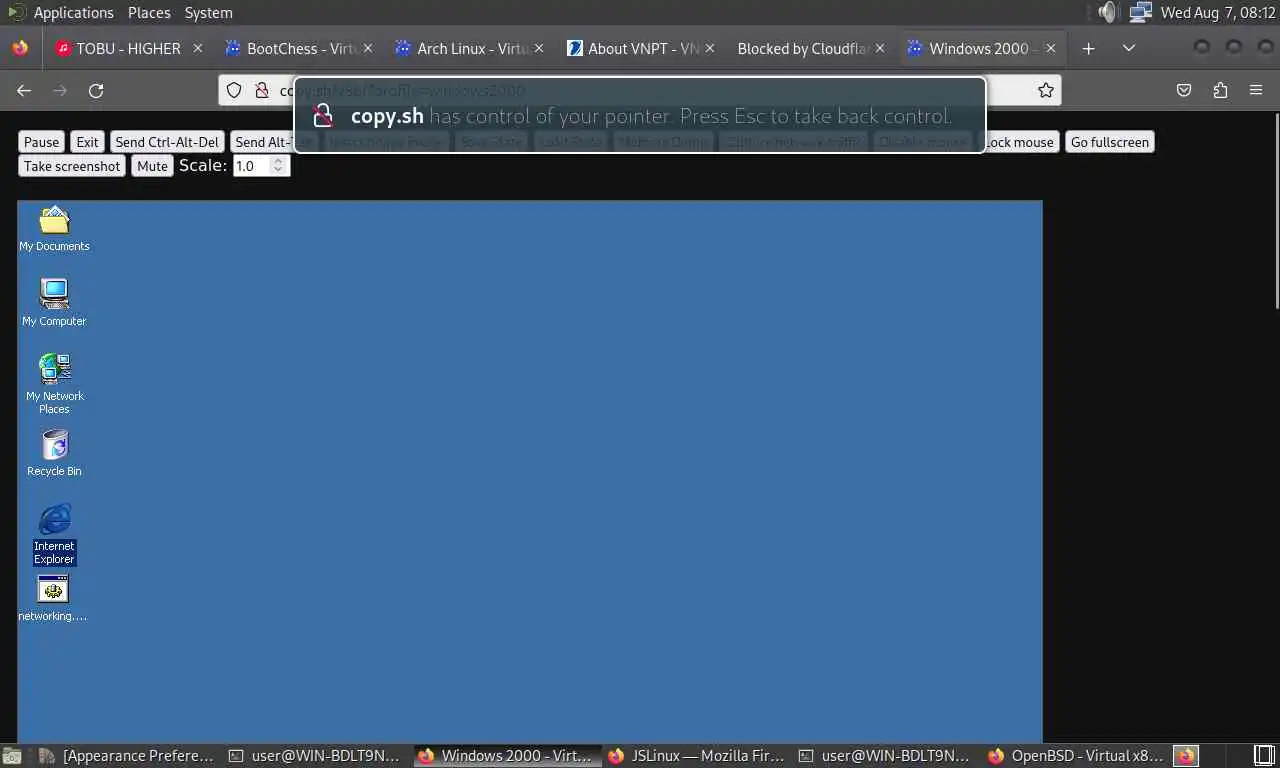Switch to JSLinux Mozilla Firefox taskbar window

[697, 756]
